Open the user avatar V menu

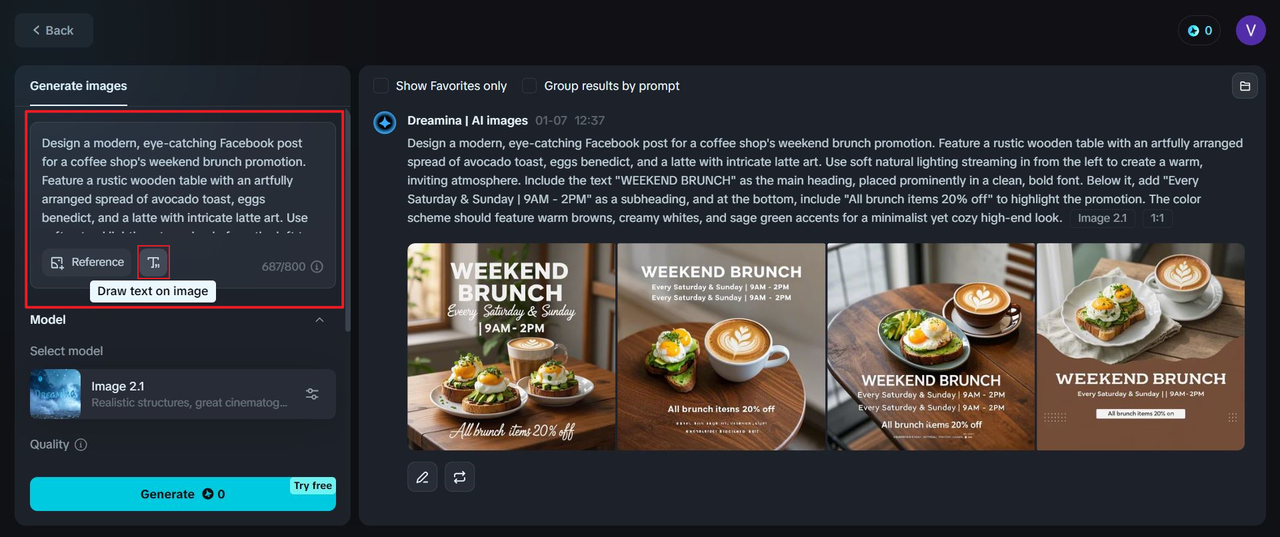[1251, 30]
